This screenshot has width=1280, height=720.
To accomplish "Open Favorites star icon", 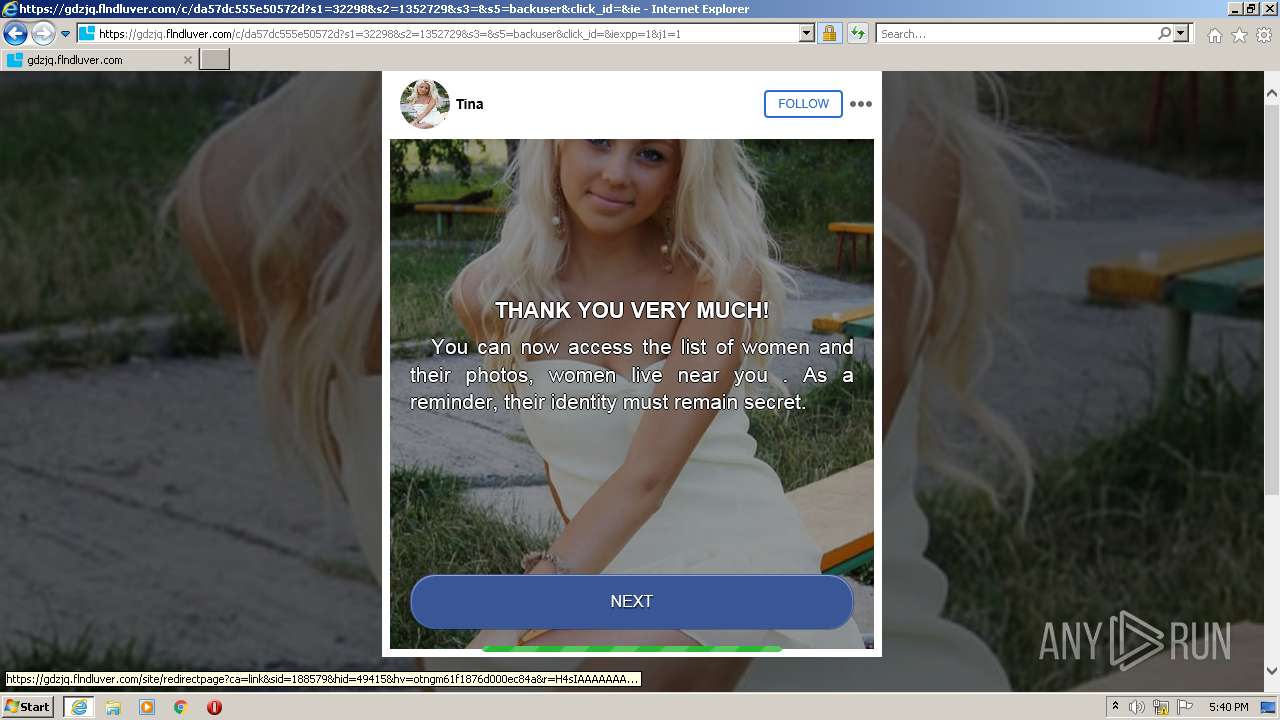I will point(1239,35).
